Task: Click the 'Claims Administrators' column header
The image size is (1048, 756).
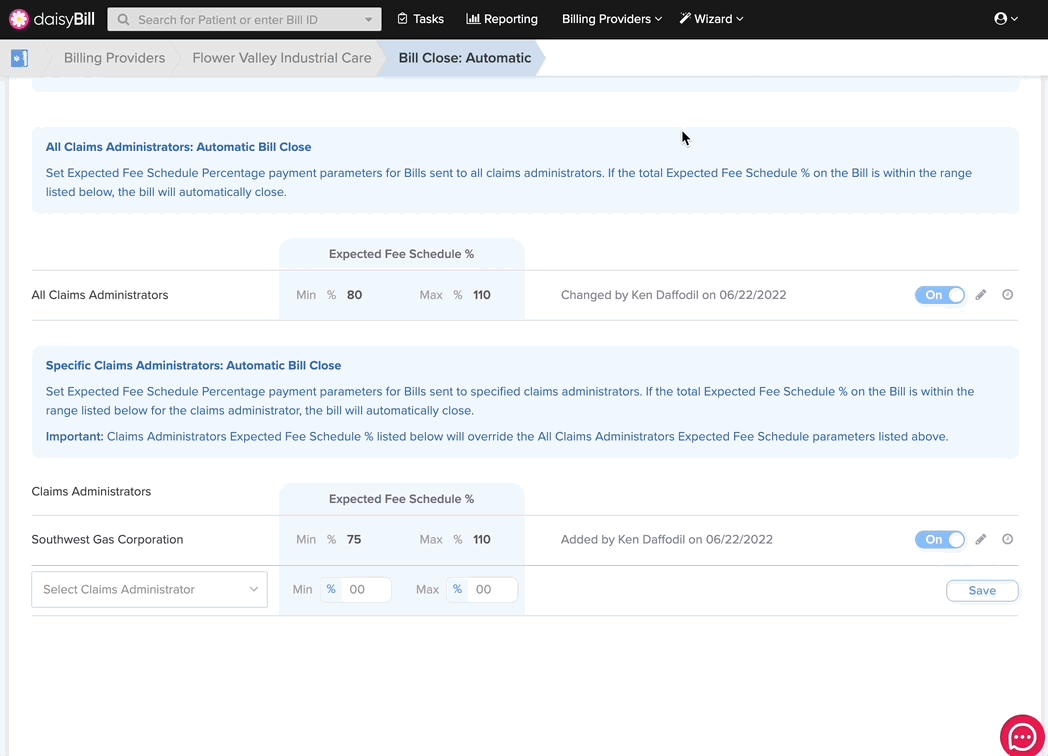Action: coord(91,491)
